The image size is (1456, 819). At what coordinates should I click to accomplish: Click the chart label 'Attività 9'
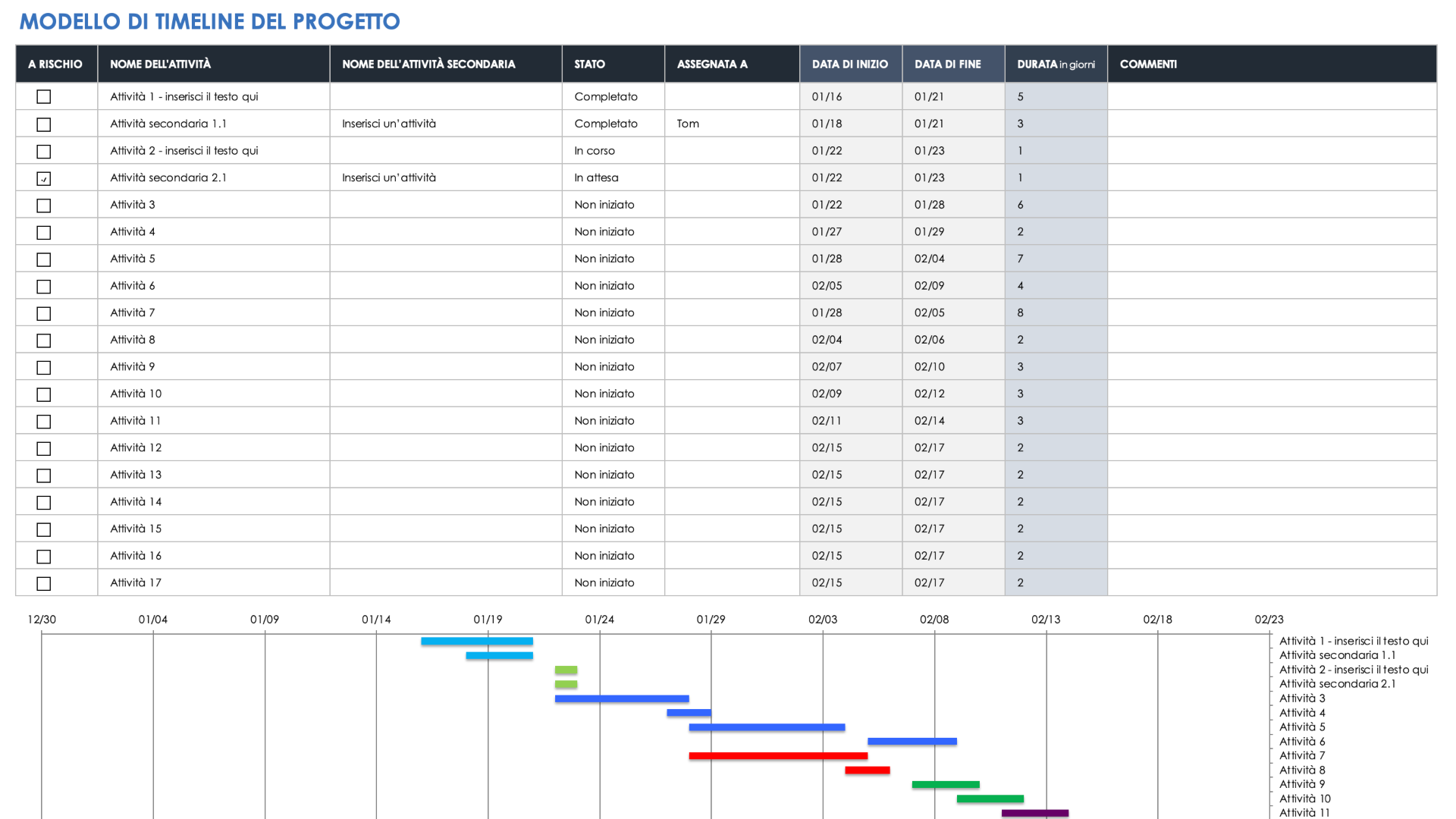1302,784
